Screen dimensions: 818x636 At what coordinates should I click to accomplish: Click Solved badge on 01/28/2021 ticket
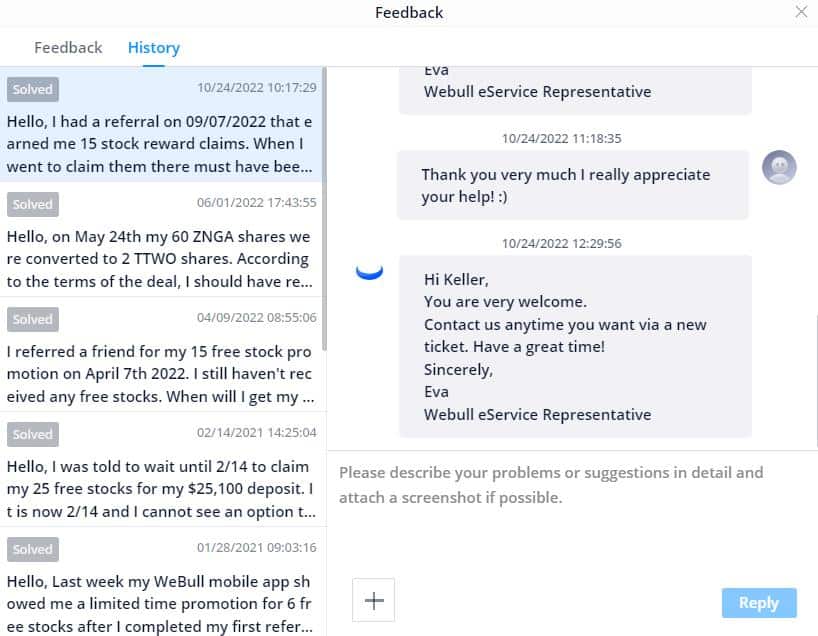[33, 549]
